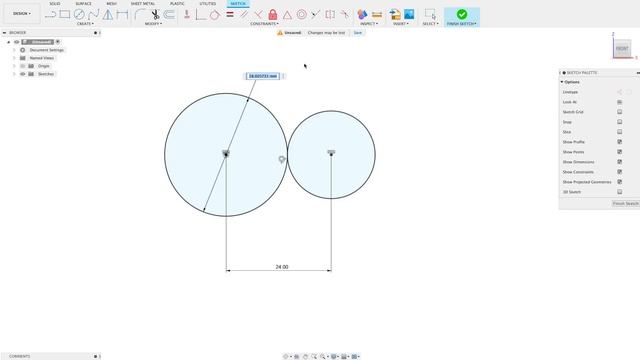
Task: Expand the Document Settings node
Action: (x=14, y=50)
